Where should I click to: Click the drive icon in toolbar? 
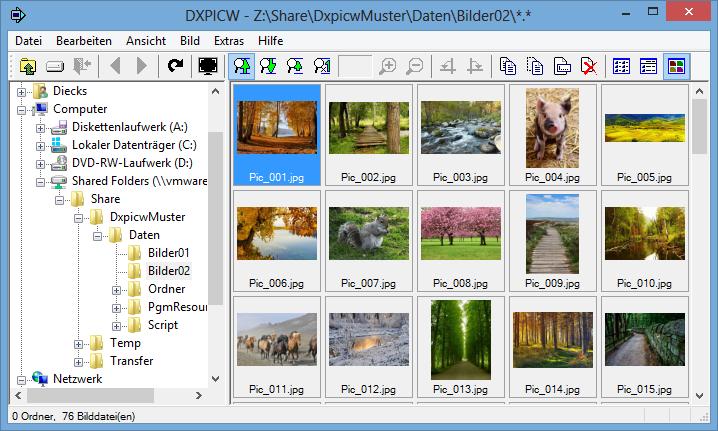[56, 66]
